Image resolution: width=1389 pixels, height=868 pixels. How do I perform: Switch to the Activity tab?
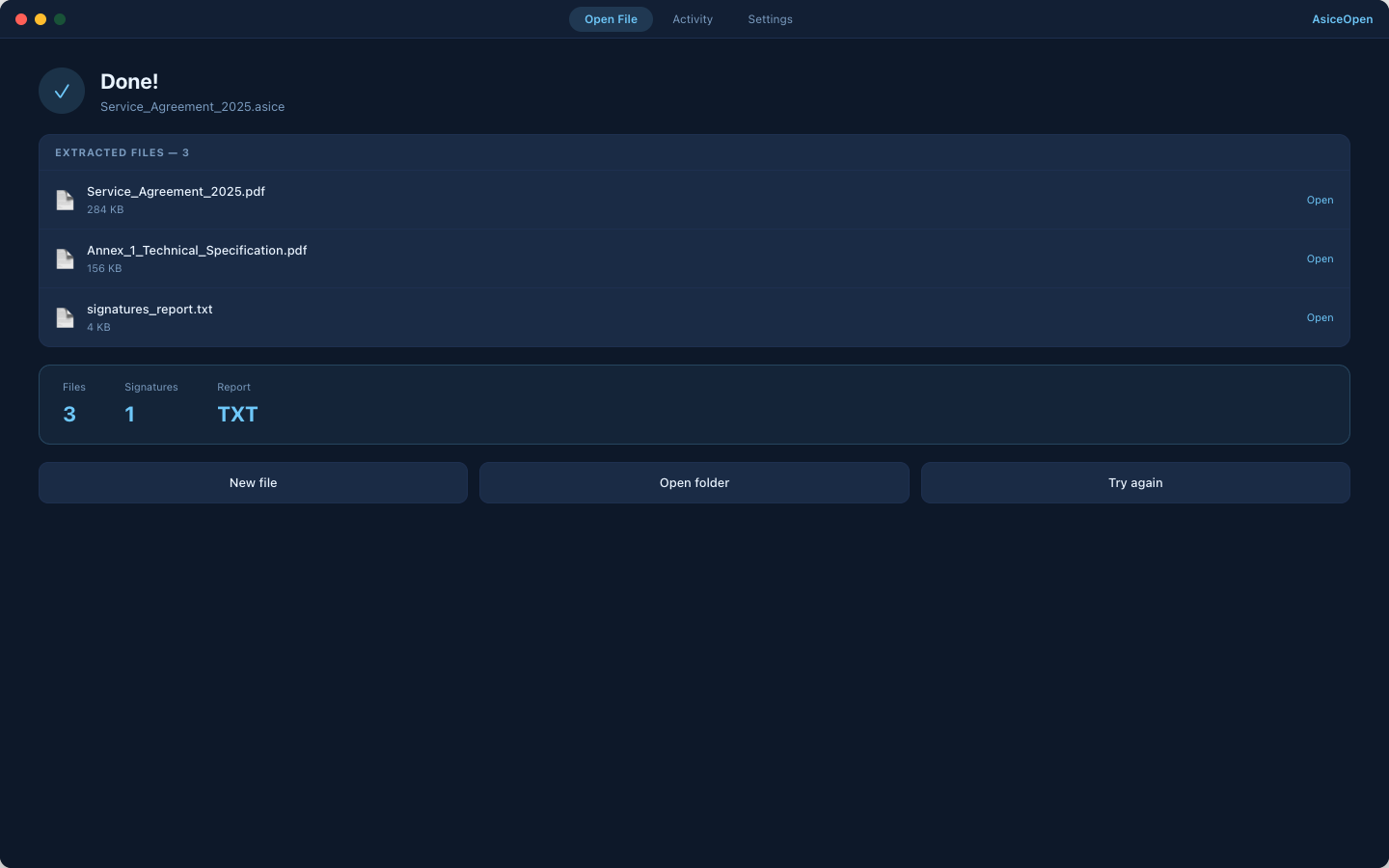point(693,19)
